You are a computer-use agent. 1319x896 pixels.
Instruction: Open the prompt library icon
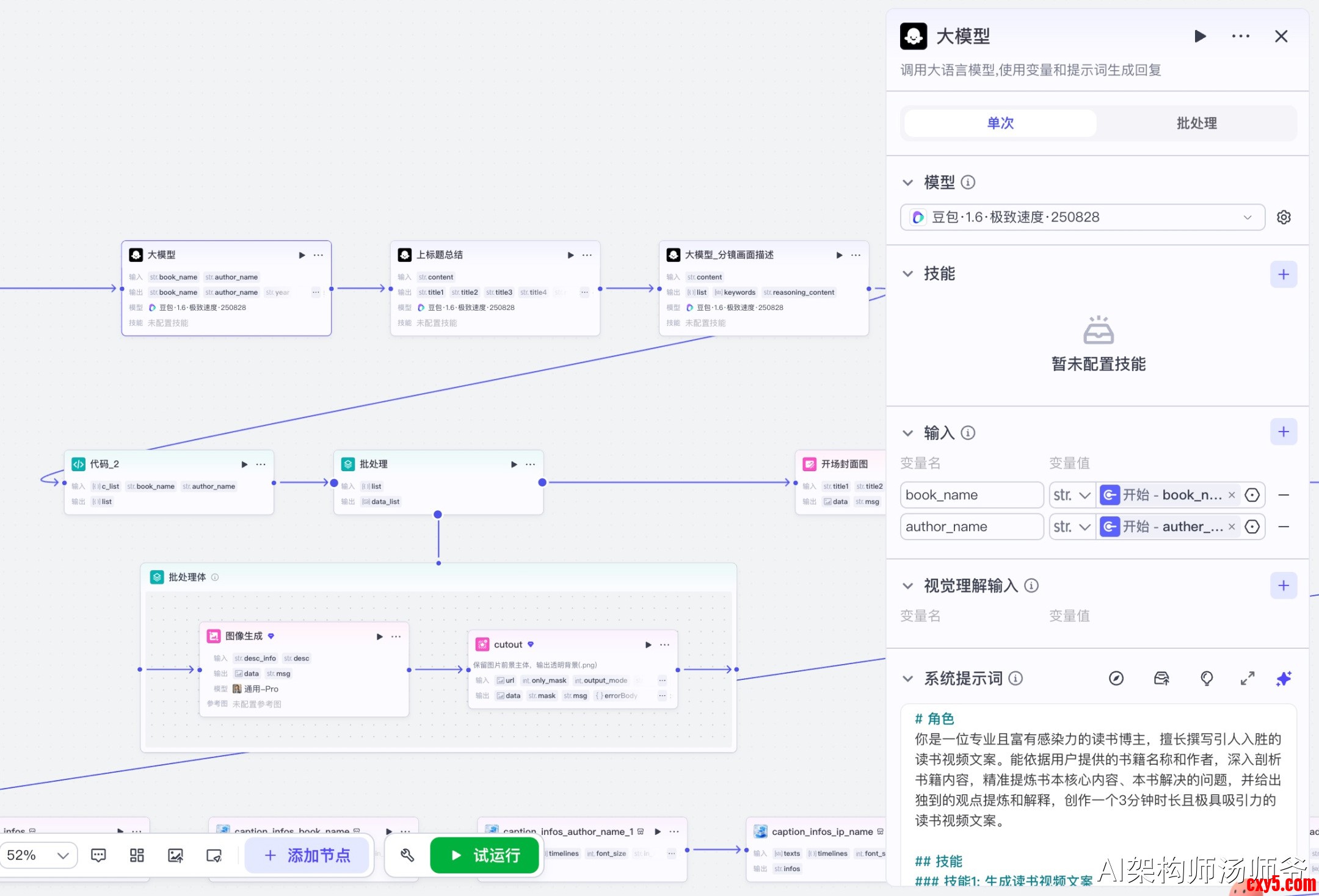point(1161,679)
